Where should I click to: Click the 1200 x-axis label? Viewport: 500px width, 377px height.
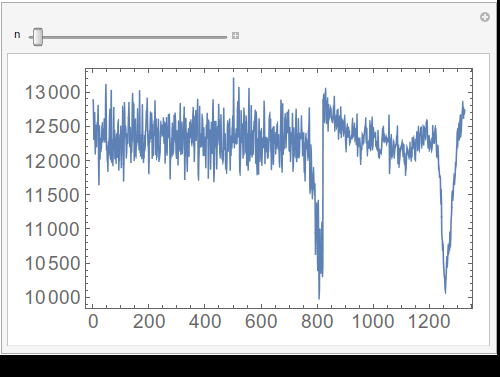429,322
